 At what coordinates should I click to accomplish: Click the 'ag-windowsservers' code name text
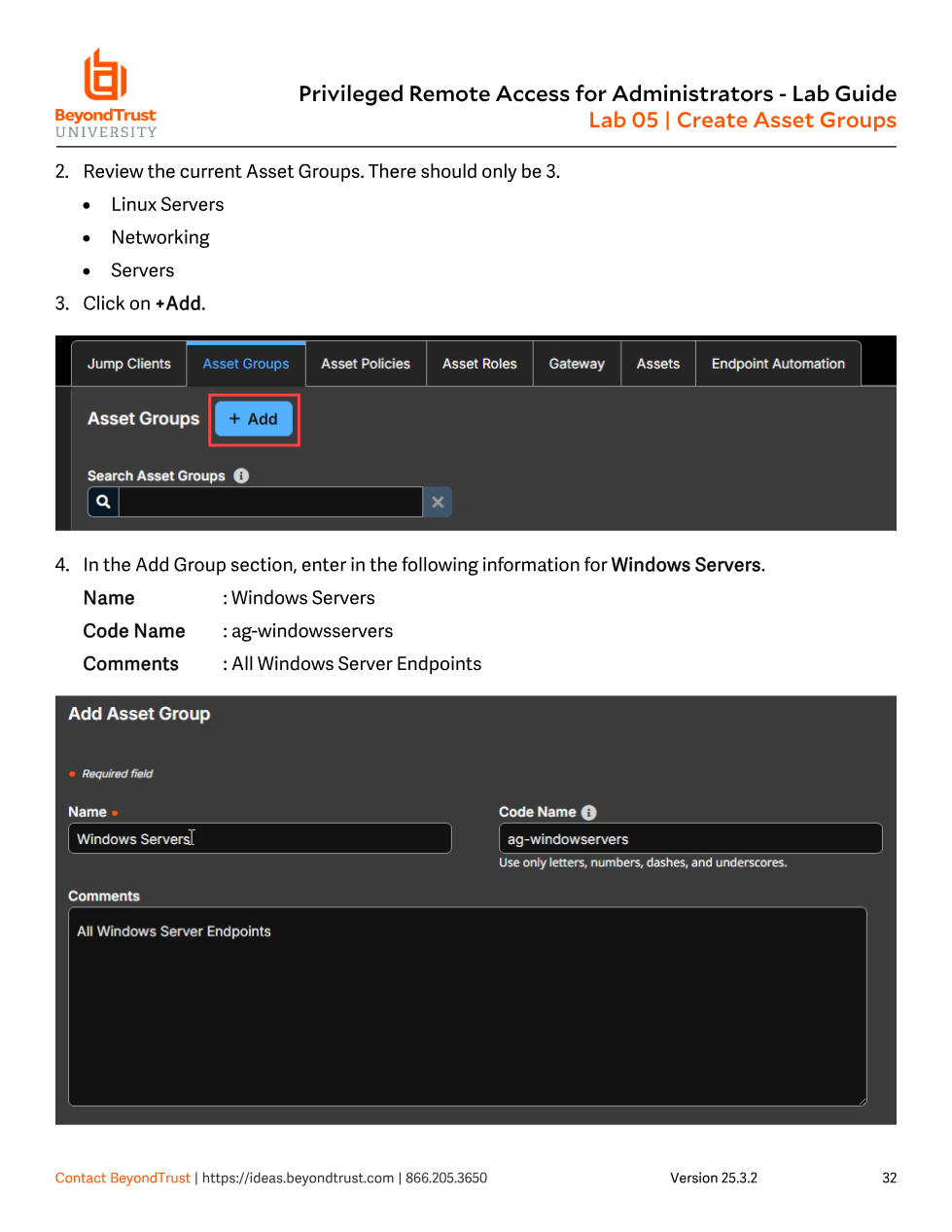tap(312, 631)
